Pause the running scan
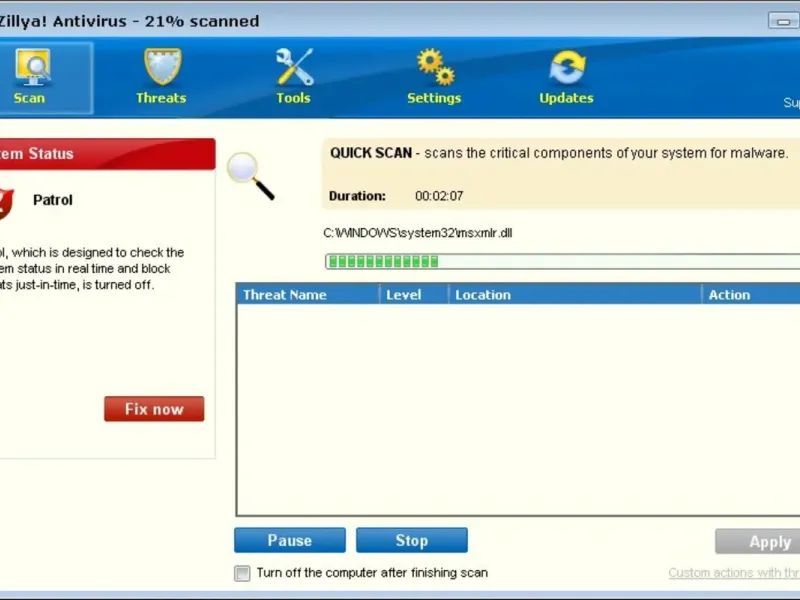Image resolution: width=800 pixels, height=600 pixels. coord(290,540)
